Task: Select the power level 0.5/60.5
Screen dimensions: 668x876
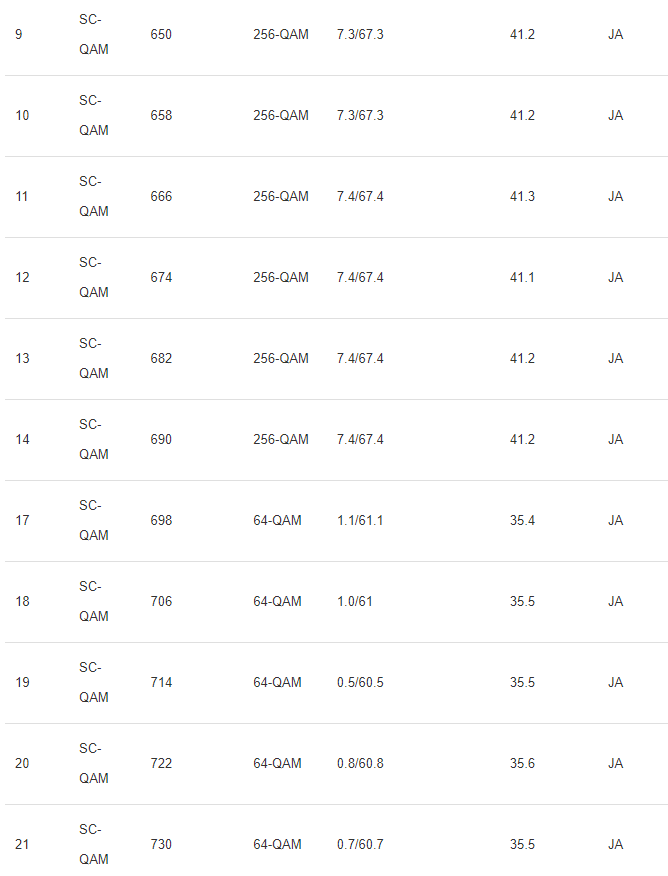Action: [360, 683]
